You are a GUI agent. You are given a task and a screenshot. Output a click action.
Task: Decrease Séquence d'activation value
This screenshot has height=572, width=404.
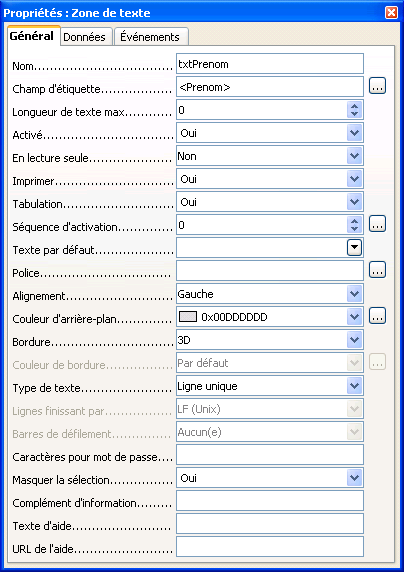click(x=354, y=229)
